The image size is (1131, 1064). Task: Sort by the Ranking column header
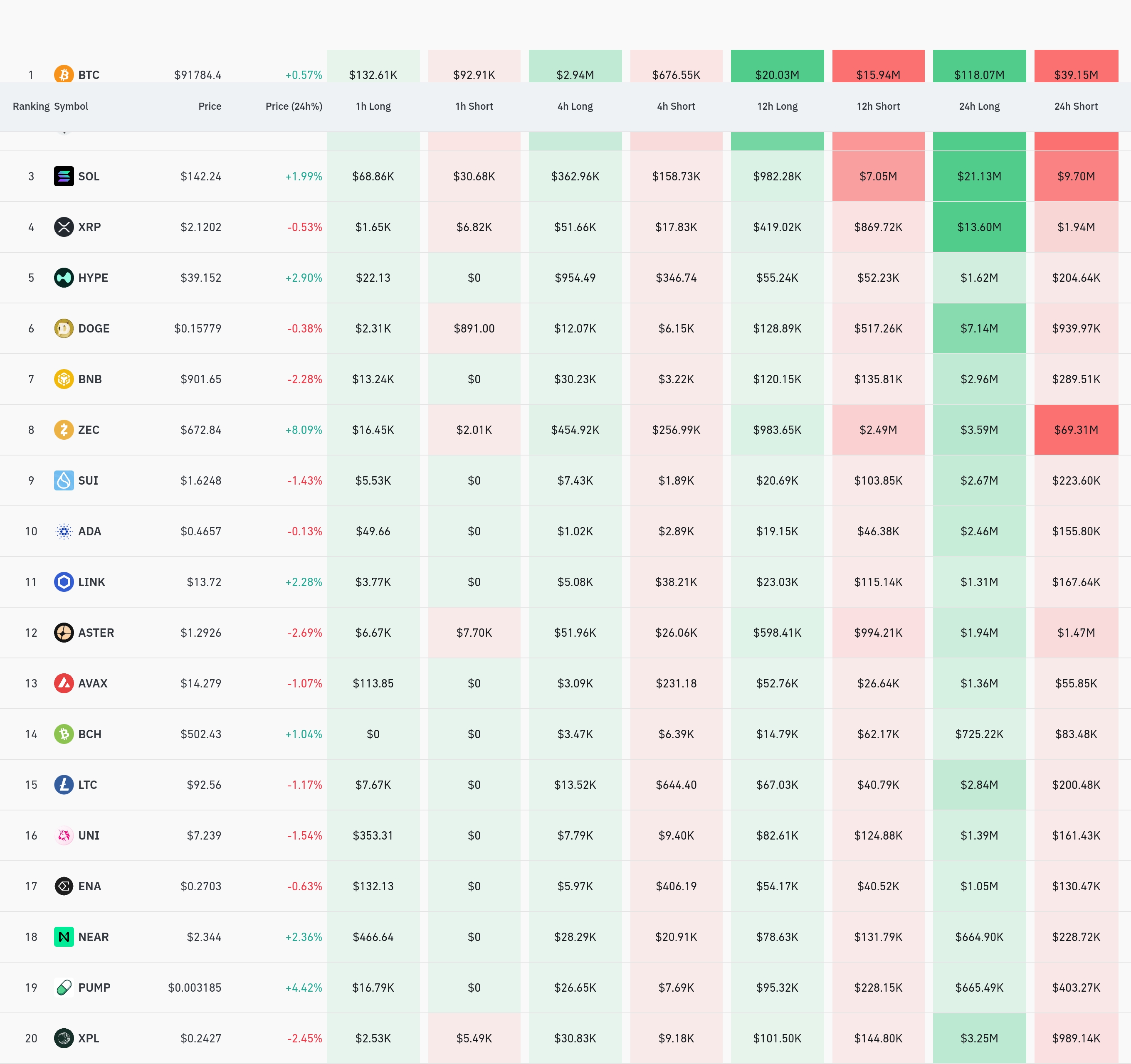coord(31,106)
